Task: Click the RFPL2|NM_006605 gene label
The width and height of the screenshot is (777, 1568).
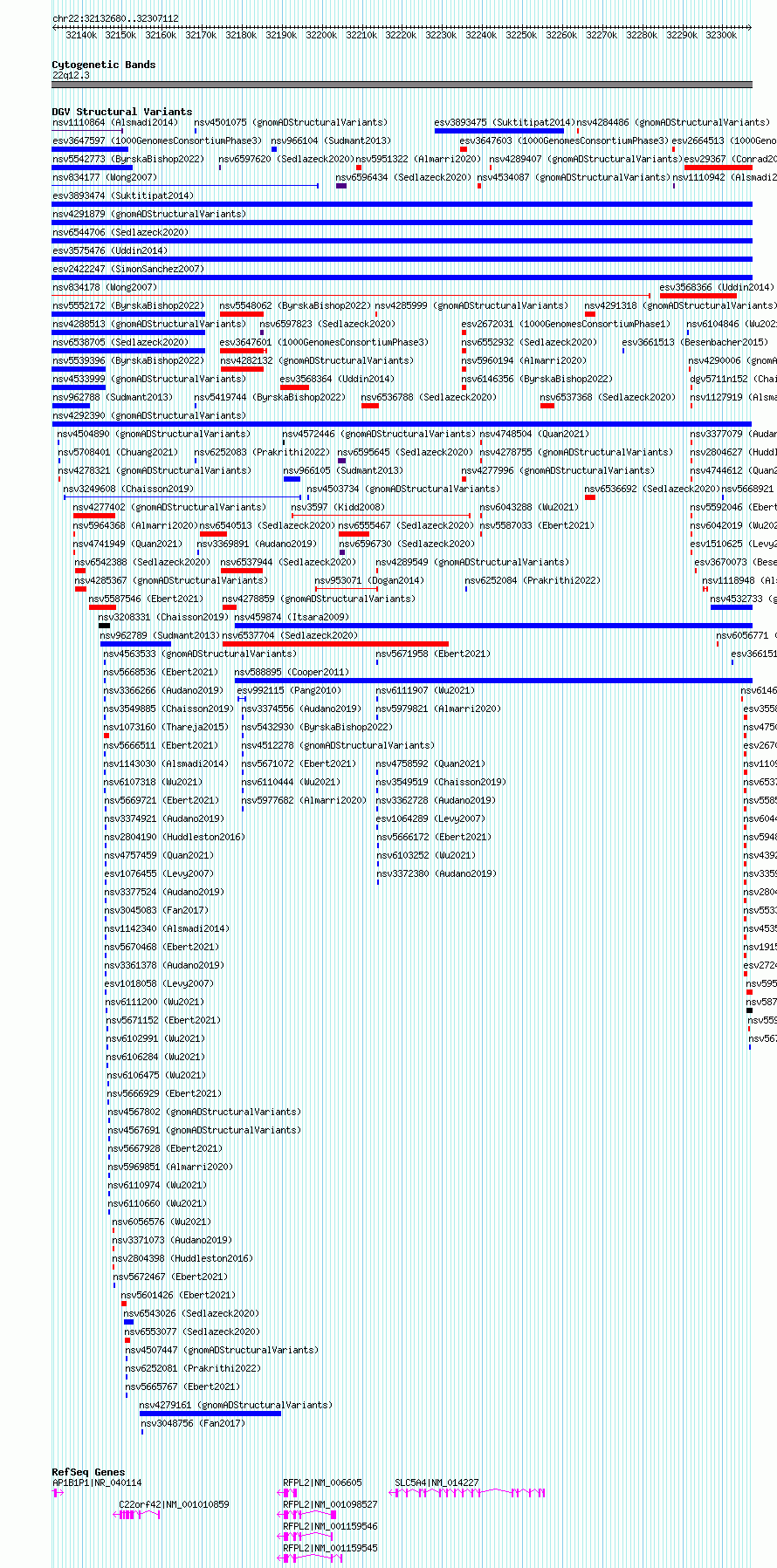Action: (x=322, y=1482)
